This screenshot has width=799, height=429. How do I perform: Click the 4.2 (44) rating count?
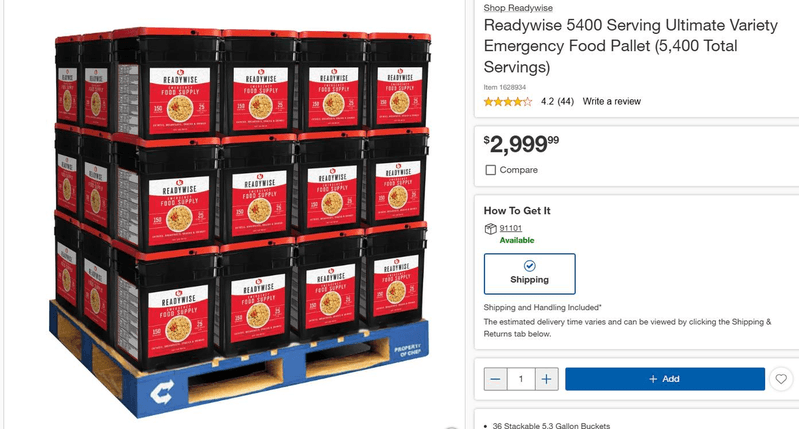coord(557,101)
